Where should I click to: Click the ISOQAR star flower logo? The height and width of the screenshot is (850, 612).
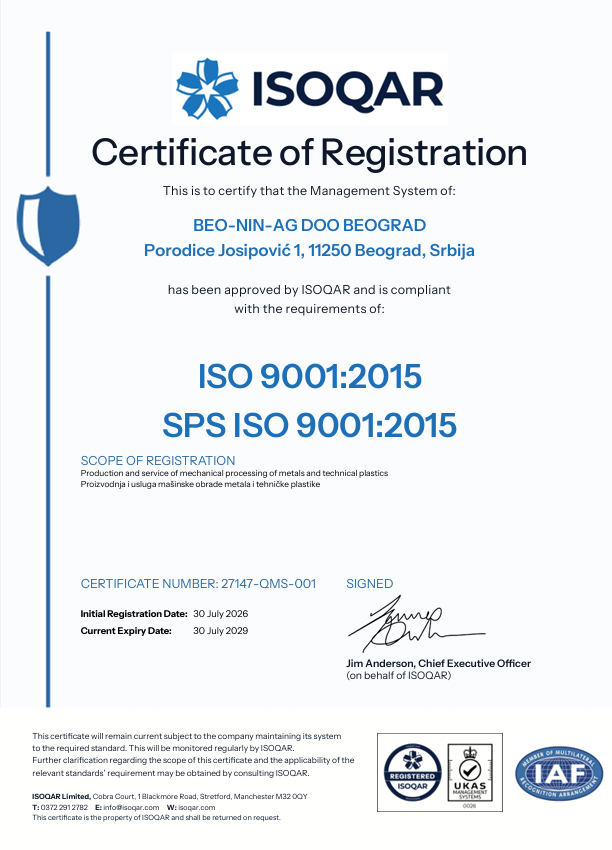[207, 89]
